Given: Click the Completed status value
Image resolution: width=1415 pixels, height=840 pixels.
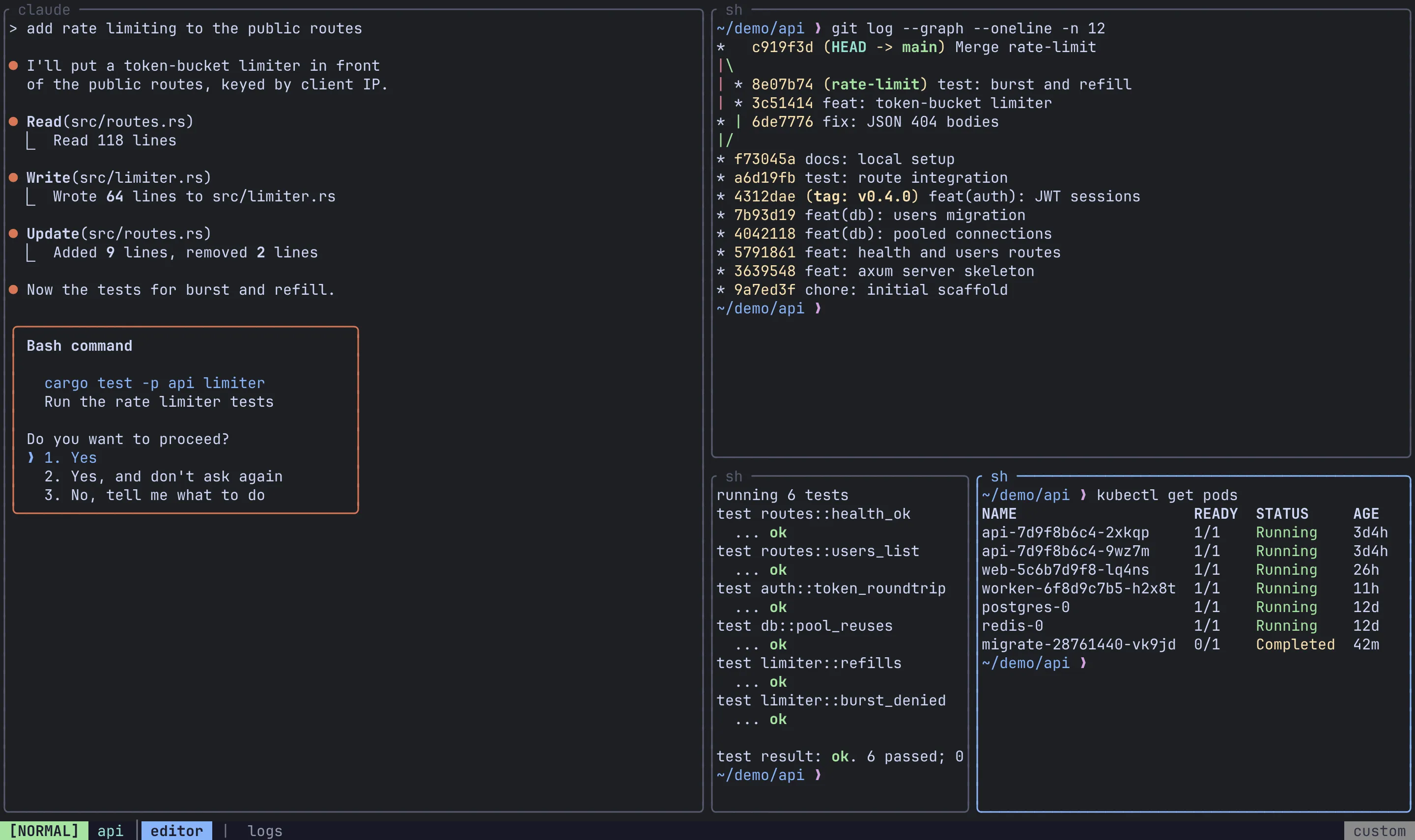Looking at the screenshot, I should pos(1295,644).
